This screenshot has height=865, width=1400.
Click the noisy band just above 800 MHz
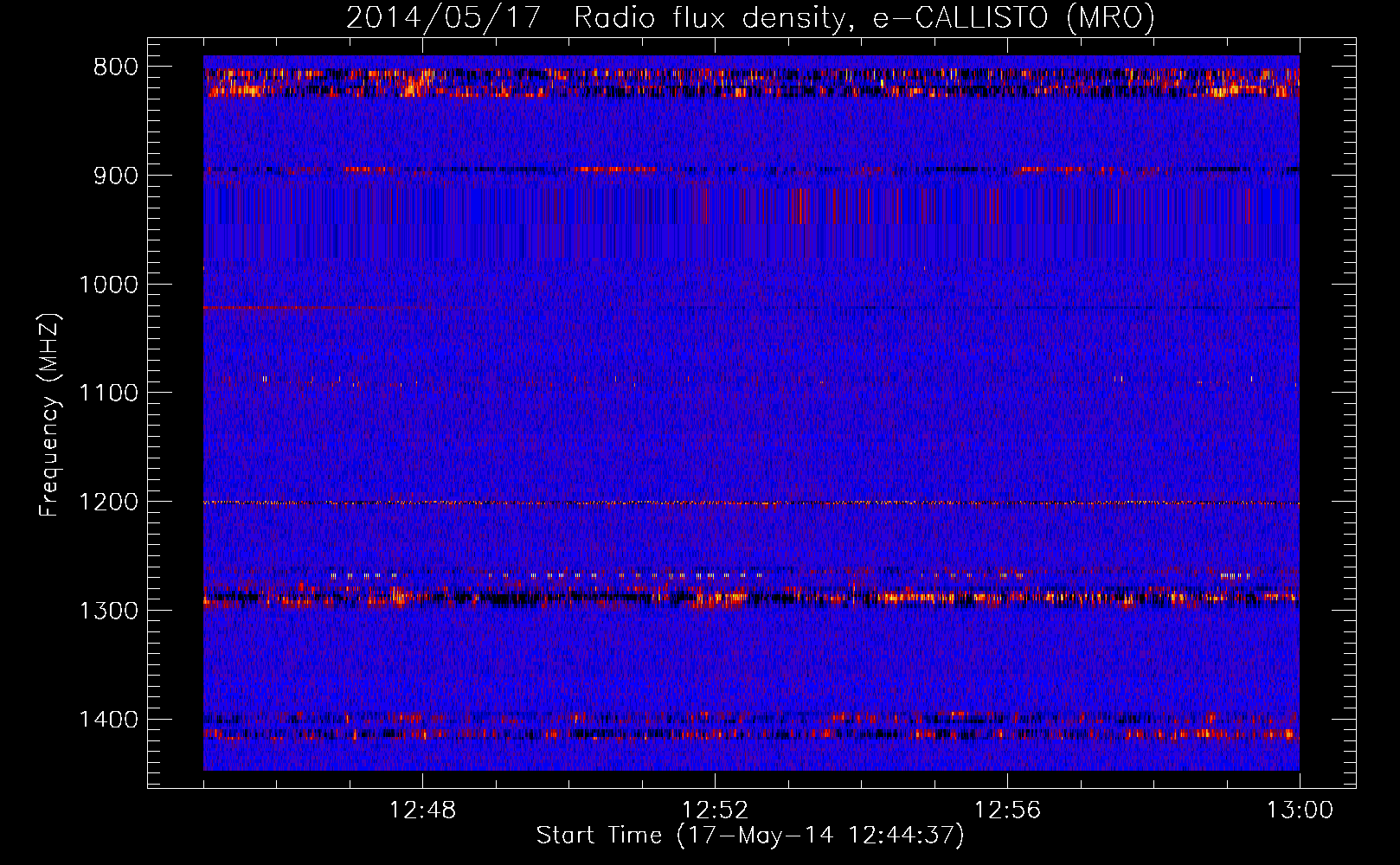pos(751,83)
